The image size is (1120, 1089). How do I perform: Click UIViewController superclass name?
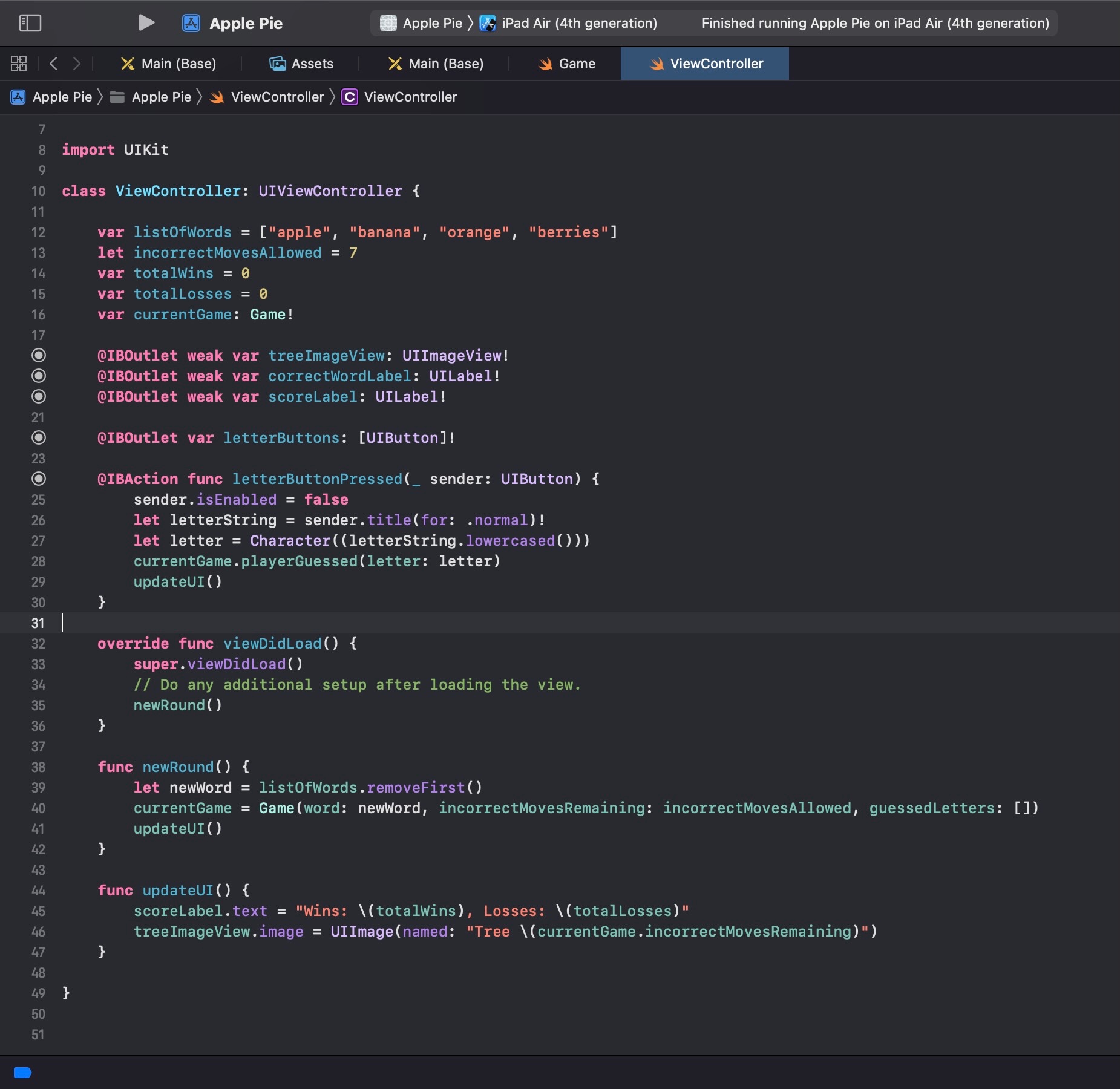click(x=330, y=191)
